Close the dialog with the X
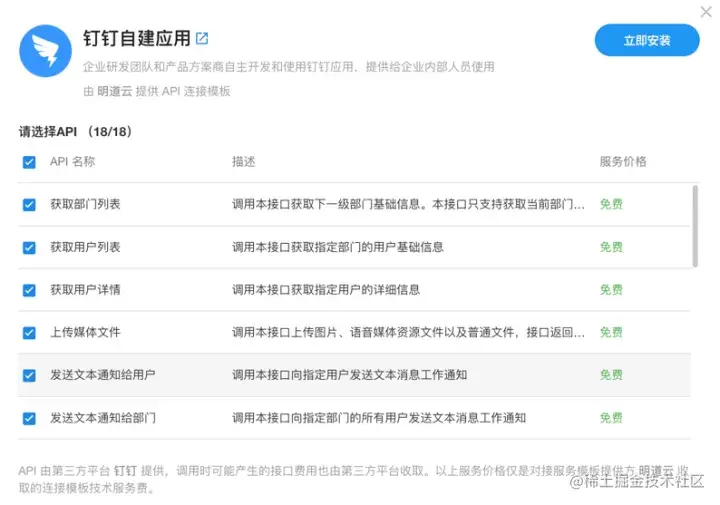720x505 pixels. (706, 11)
